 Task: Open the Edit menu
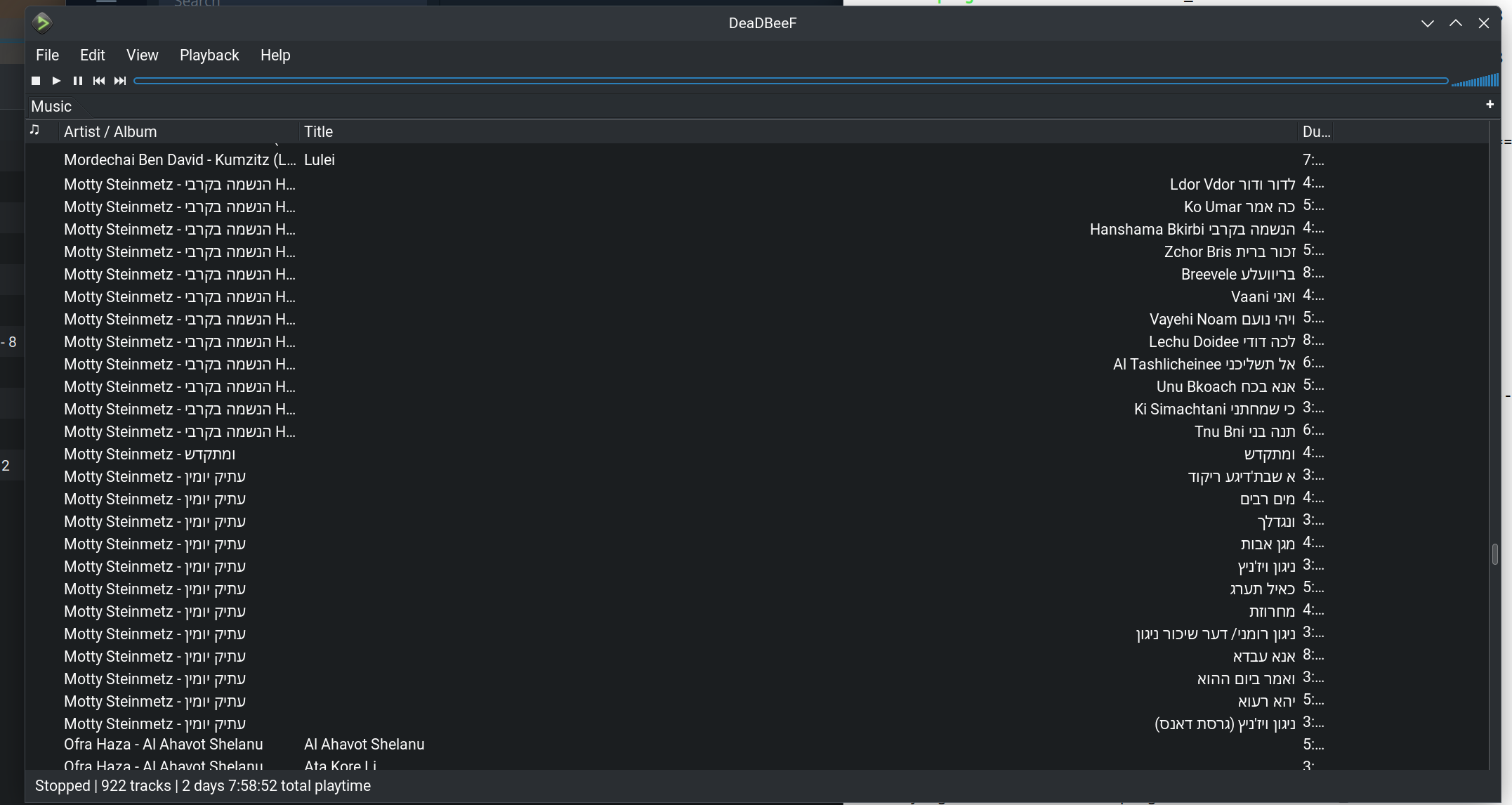coord(92,55)
